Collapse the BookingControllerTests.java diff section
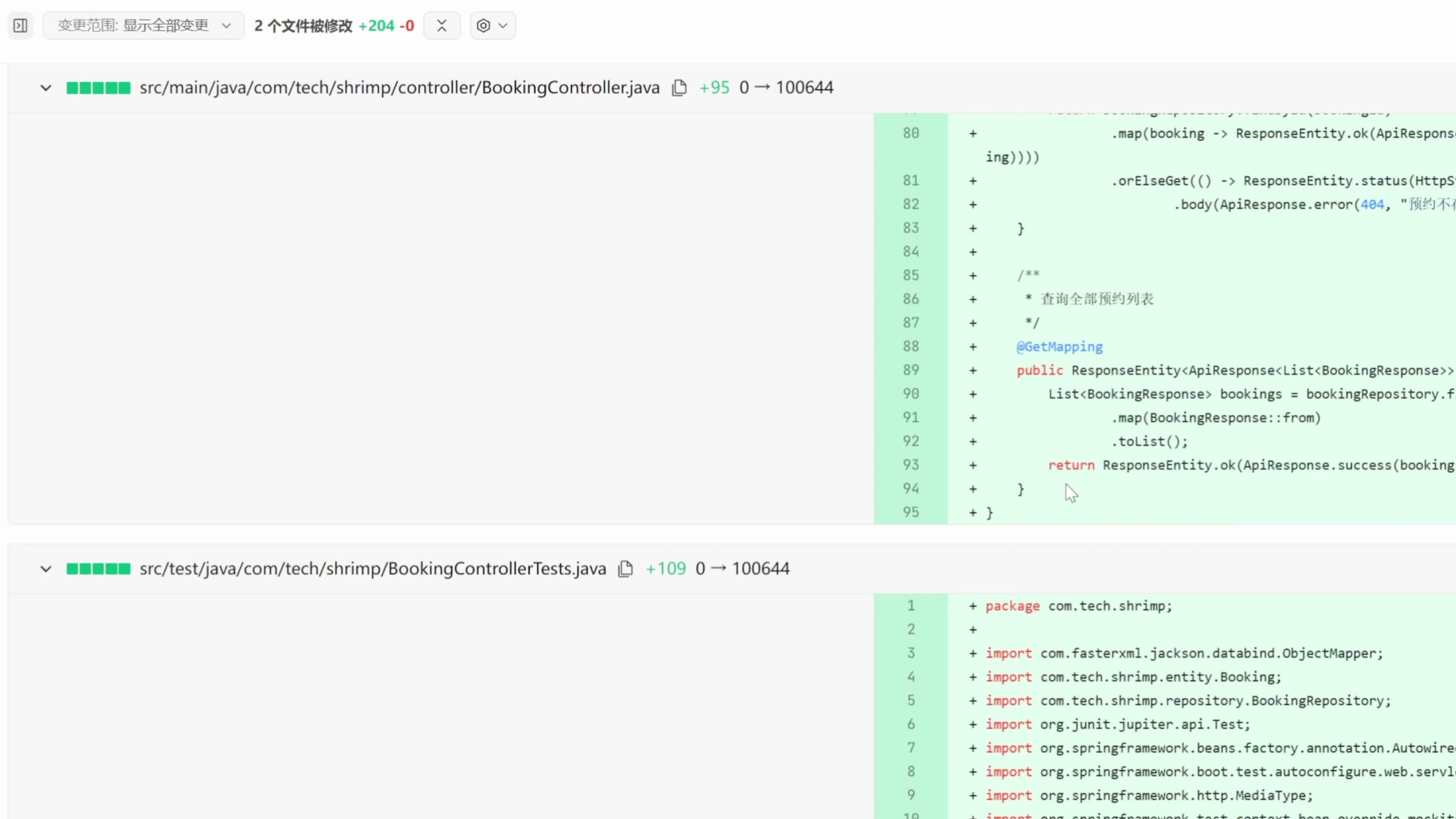The width and height of the screenshot is (1456, 819). click(x=46, y=569)
